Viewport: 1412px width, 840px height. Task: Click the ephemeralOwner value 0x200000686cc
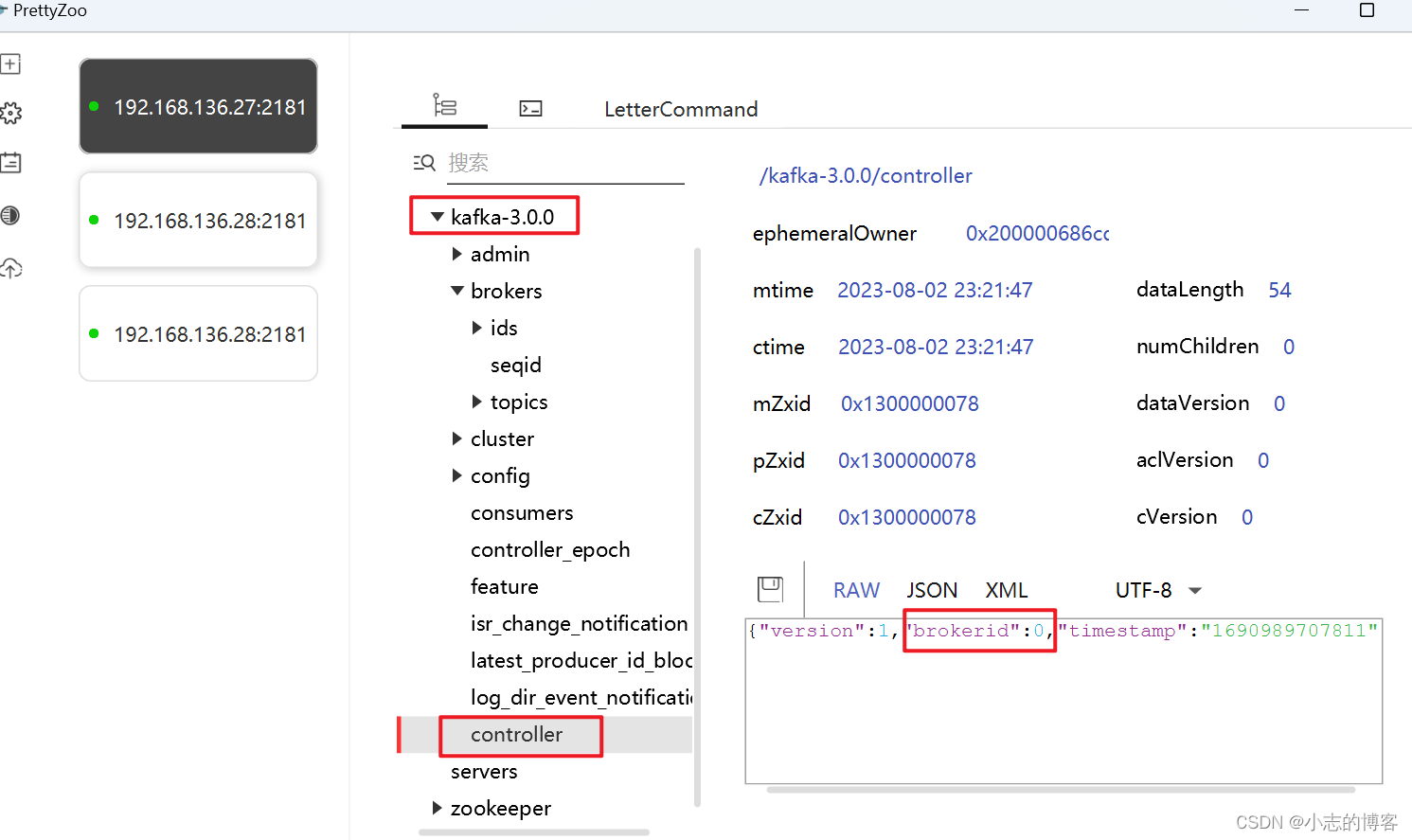pos(1038,233)
